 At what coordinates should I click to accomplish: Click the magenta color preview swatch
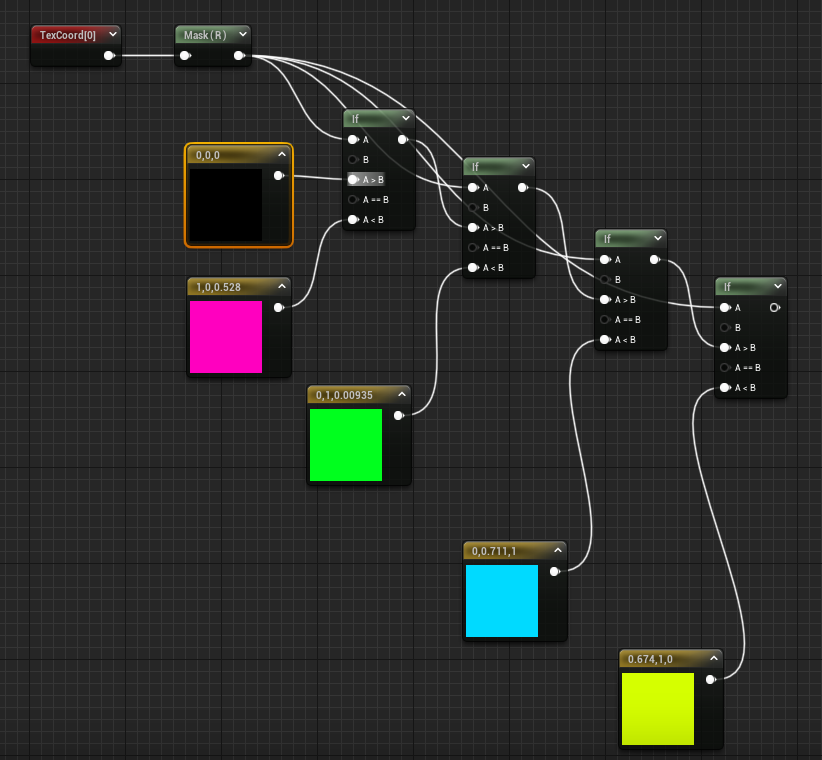point(226,335)
